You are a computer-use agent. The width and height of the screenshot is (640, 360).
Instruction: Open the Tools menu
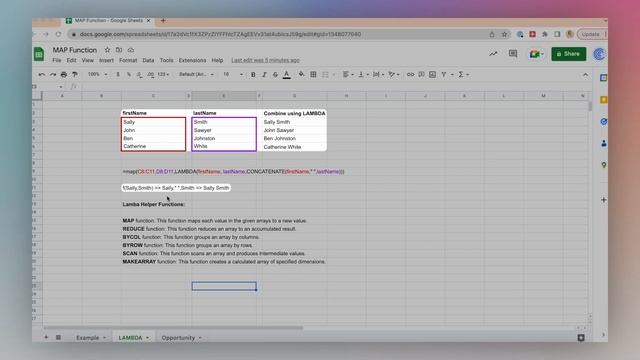click(167, 60)
